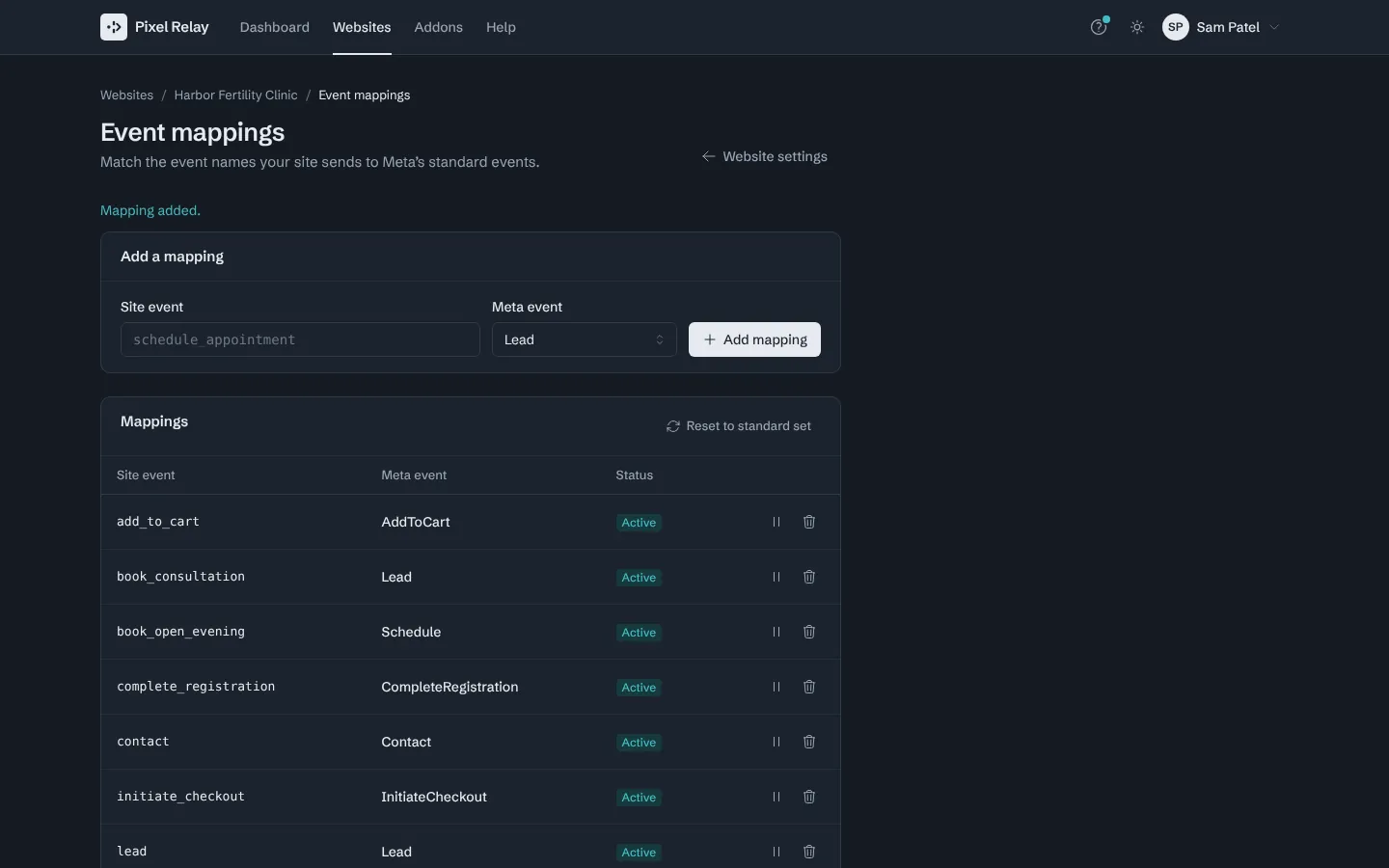The height and width of the screenshot is (868, 1389).
Task: Go back to Website settings
Action: point(764,156)
